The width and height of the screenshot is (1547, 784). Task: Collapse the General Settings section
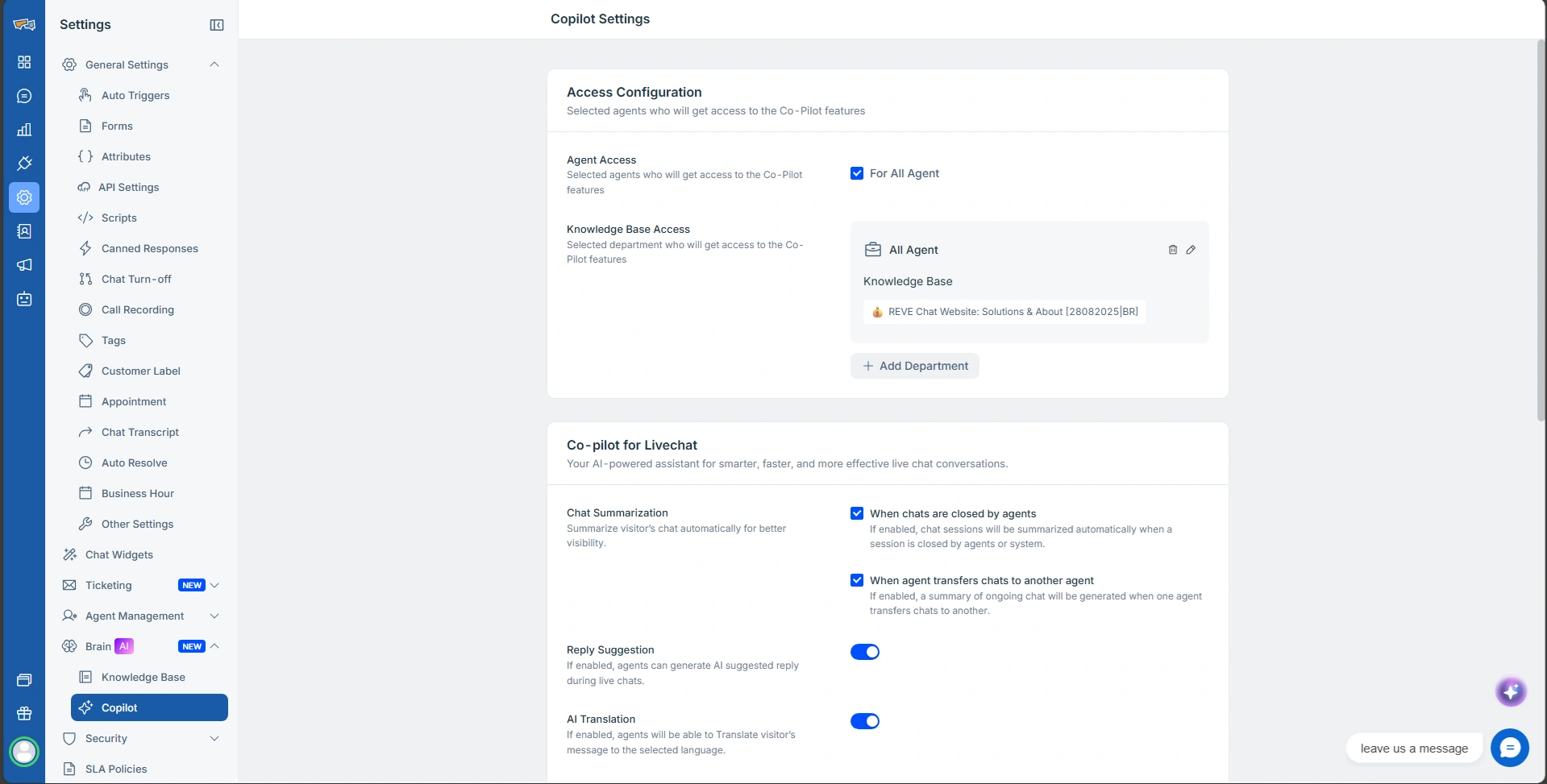(214, 64)
